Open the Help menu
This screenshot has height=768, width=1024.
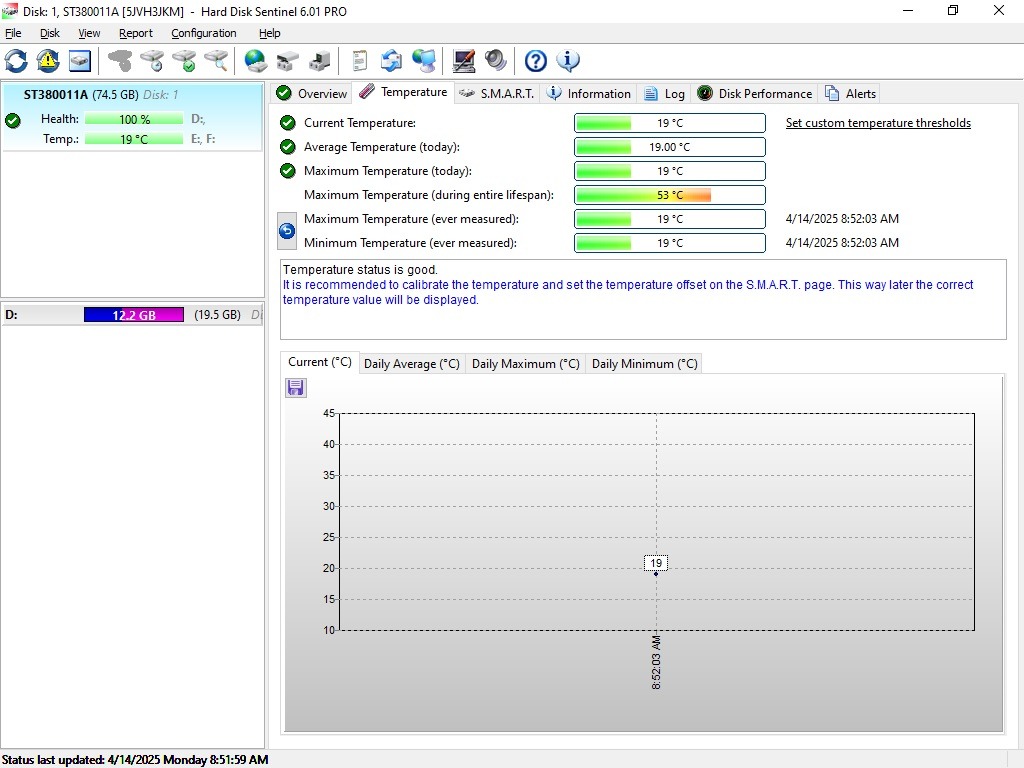(x=270, y=33)
